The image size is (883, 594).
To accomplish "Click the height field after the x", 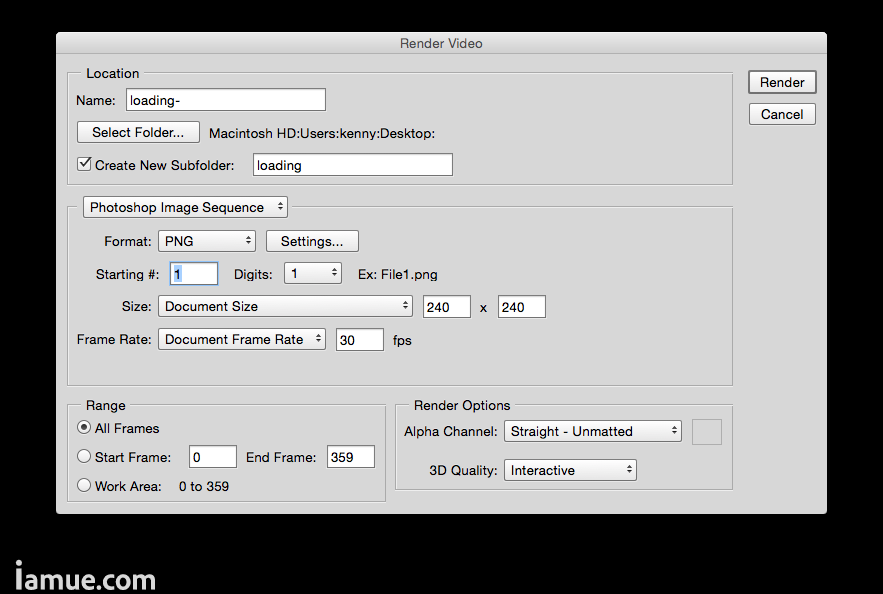I will 521,307.
